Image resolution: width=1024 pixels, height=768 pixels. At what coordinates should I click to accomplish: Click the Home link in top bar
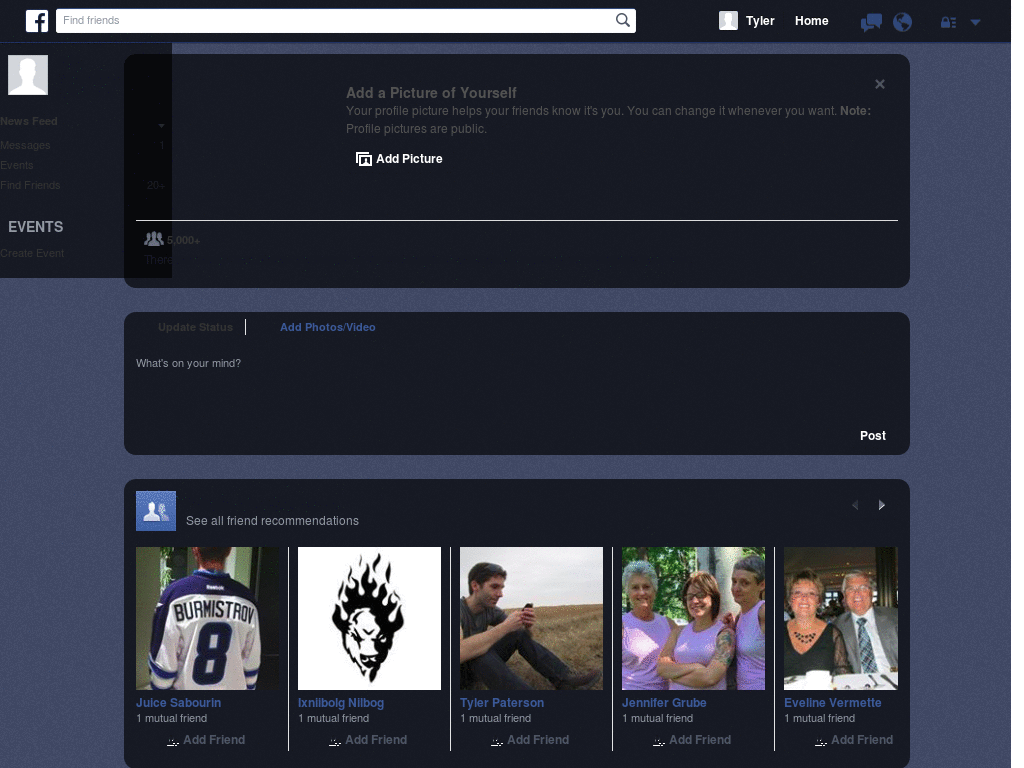pos(811,21)
